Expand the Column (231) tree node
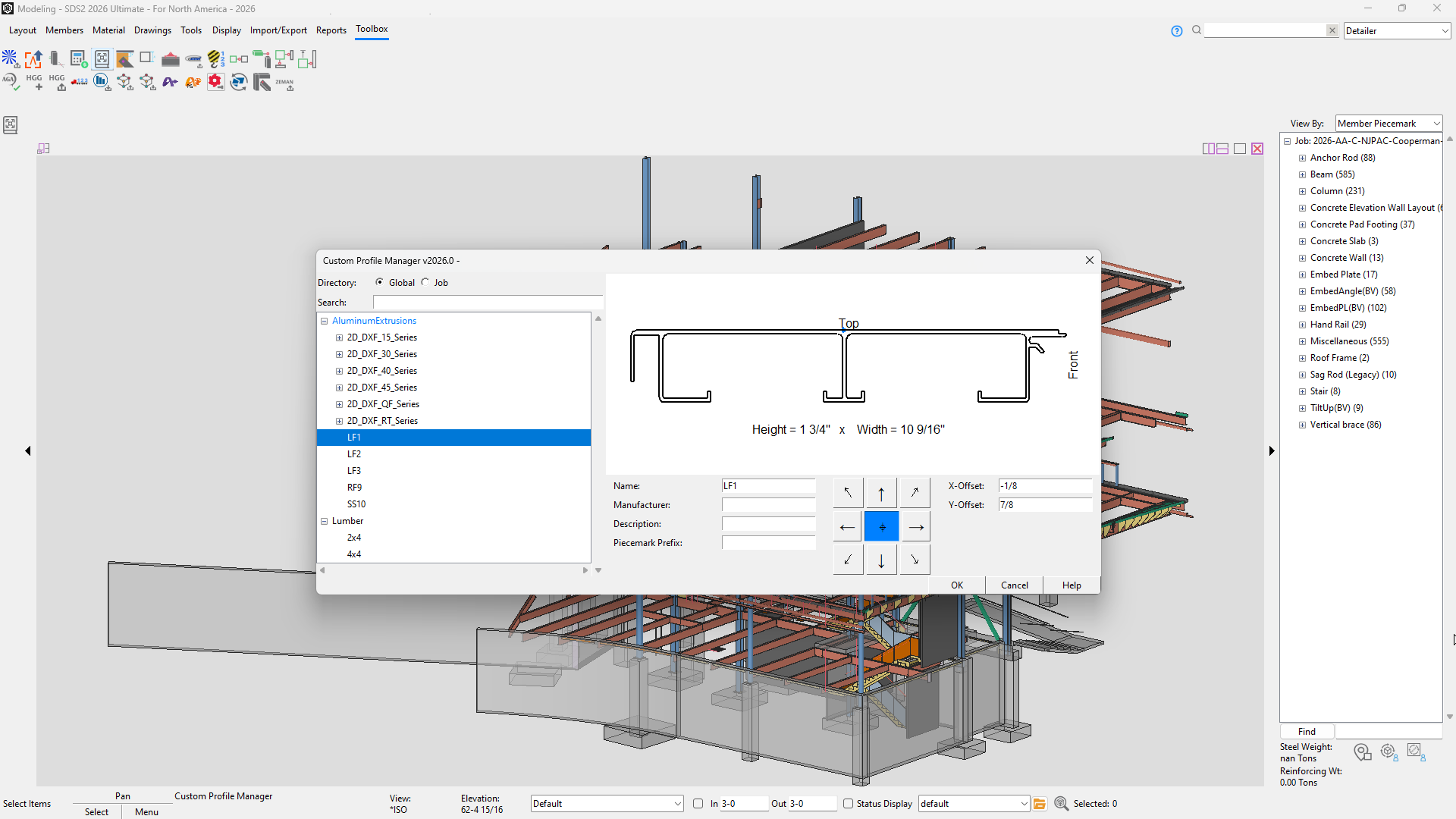Image resolution: width=1456 pixels, height=819 pixels. pyautogui.click(x=1302, y=191)
